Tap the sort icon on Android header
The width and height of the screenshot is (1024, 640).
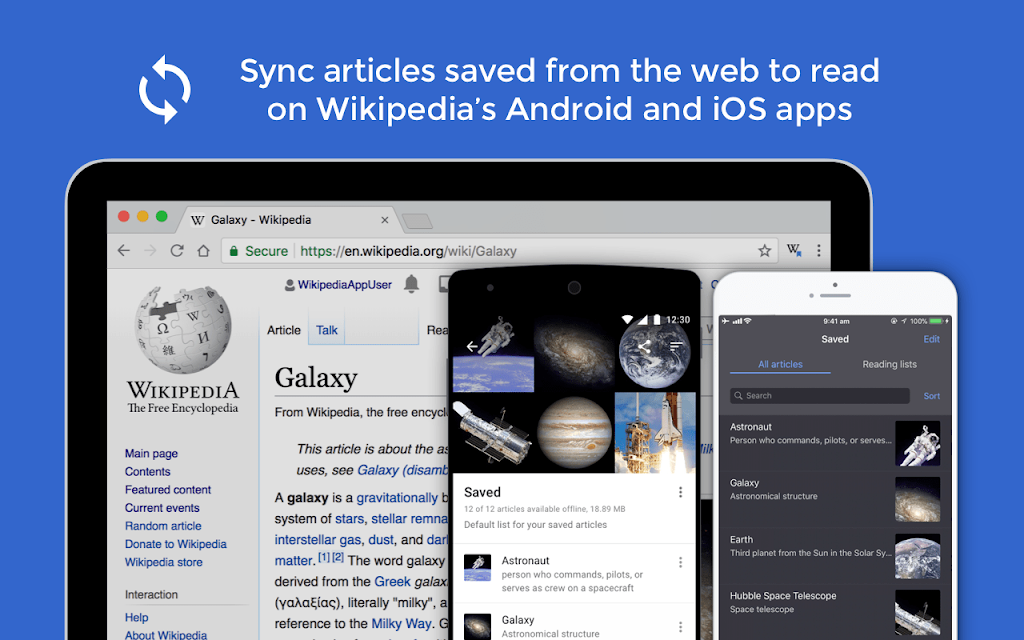point(676,346)
